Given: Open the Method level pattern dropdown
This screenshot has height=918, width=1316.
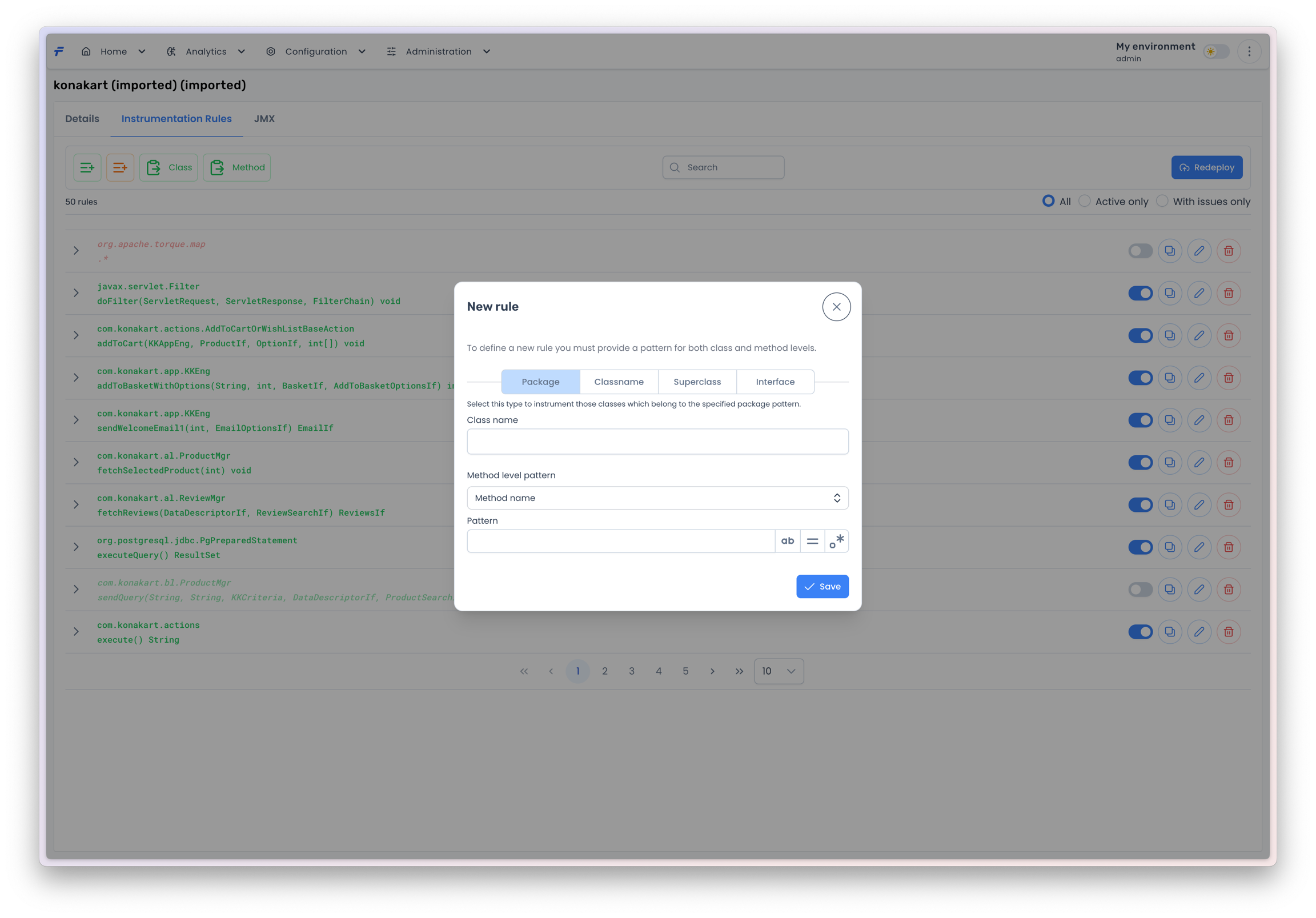Looking at the screenshot, I should pos(657,498).
